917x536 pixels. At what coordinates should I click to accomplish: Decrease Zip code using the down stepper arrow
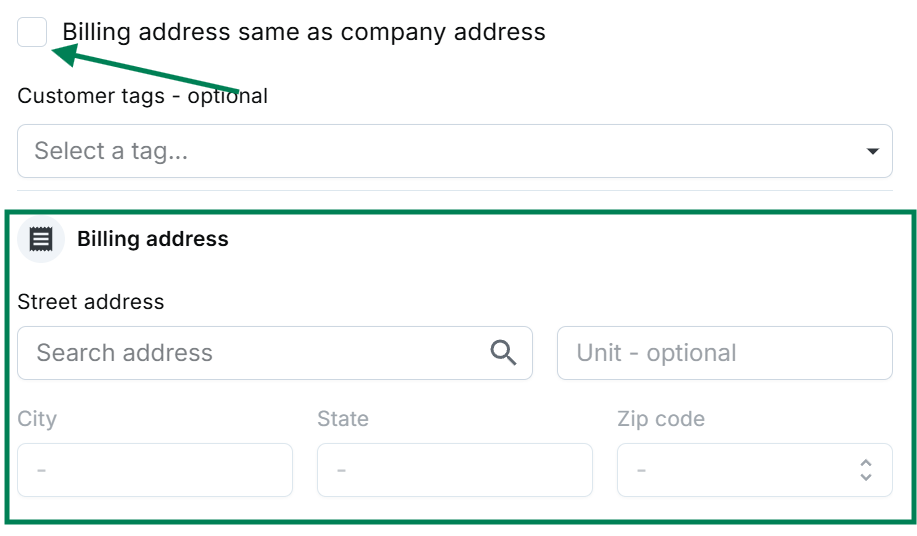tap(866, 477)
